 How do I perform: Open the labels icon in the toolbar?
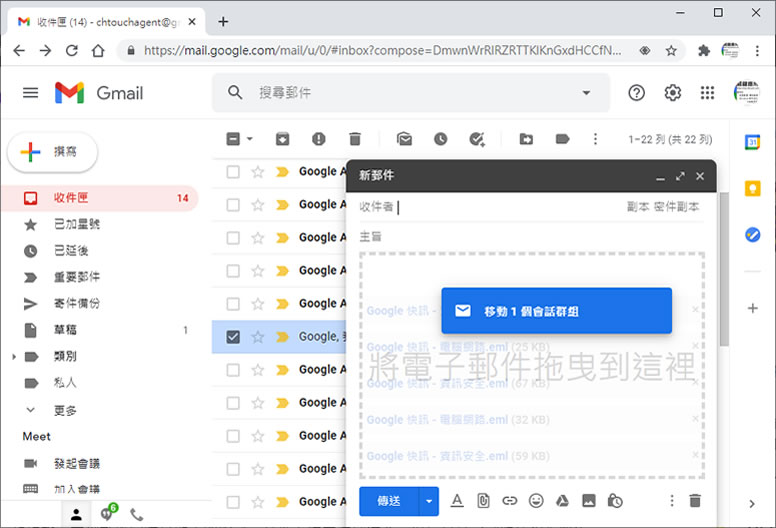[x=562, y=139]
